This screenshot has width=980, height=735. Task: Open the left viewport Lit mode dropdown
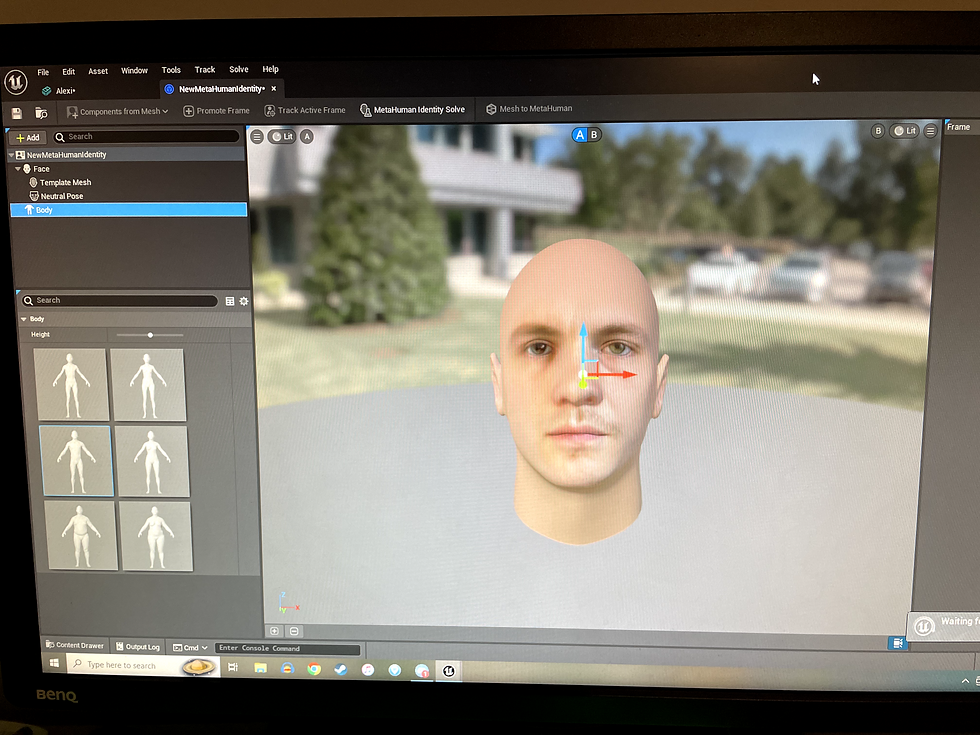point(281,136)
